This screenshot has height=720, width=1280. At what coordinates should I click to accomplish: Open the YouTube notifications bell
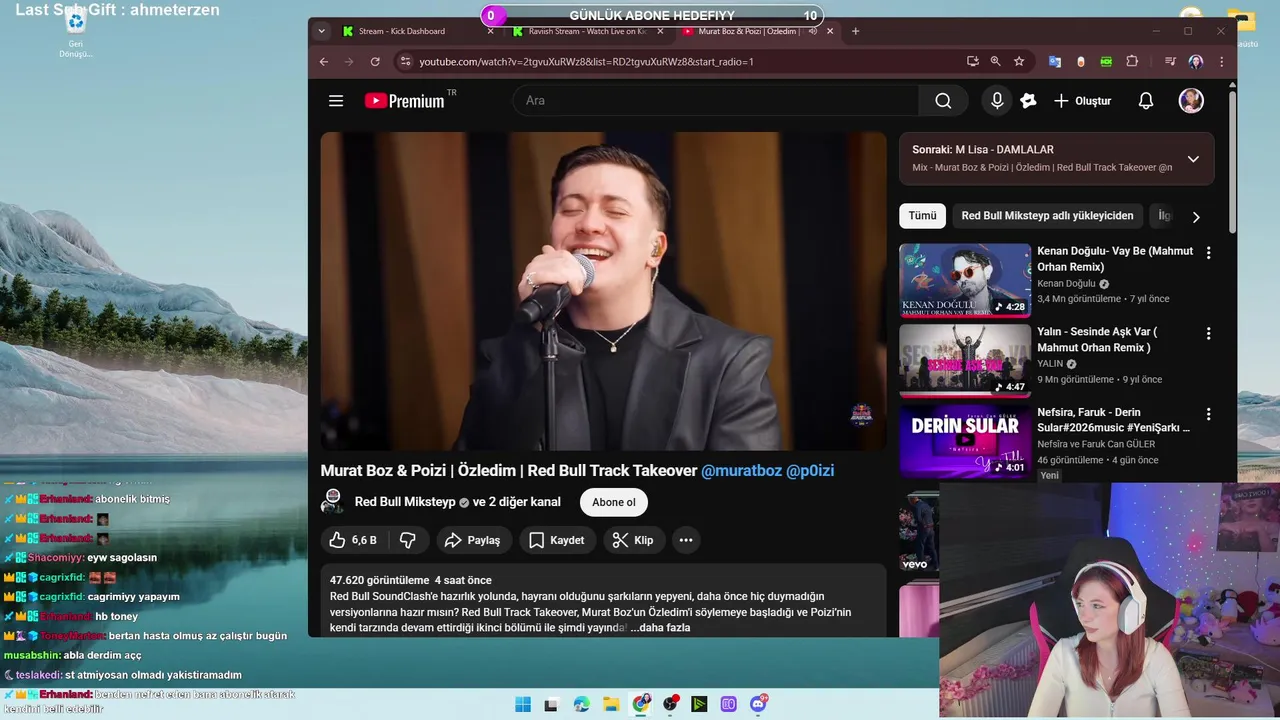1146,101
